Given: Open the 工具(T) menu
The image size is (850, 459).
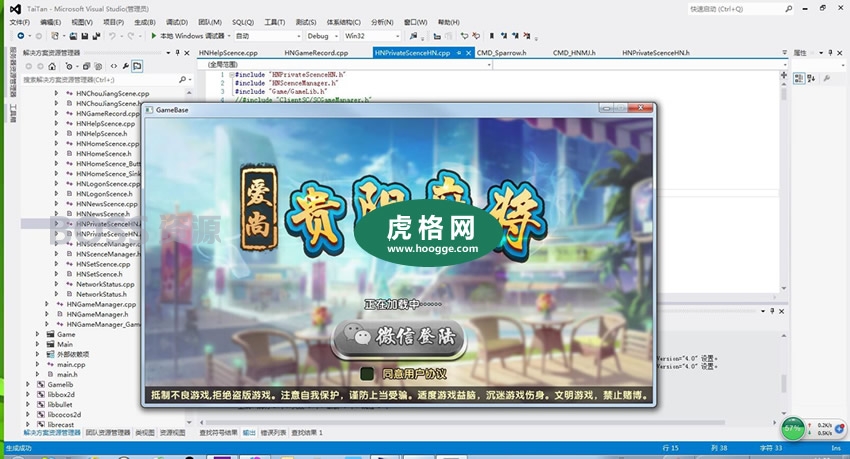Looking at the screenshot, I should point(275,22).
